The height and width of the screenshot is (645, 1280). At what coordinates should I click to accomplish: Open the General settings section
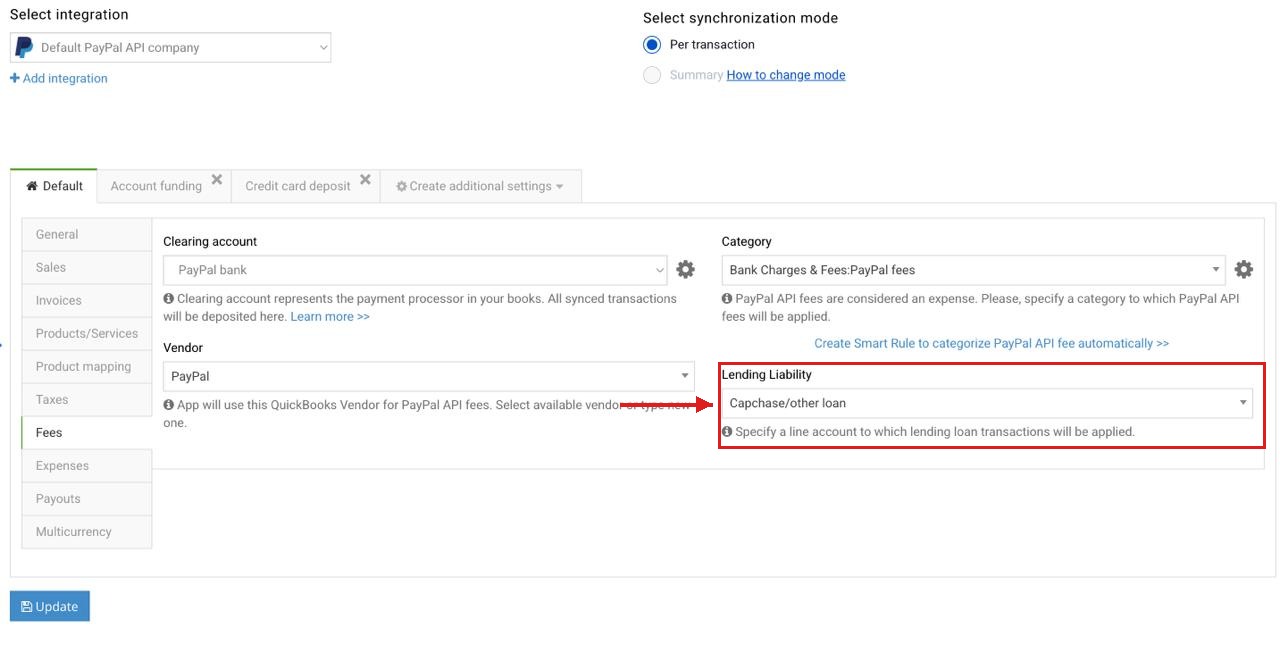pyautogui.click(x=87, y=234)
